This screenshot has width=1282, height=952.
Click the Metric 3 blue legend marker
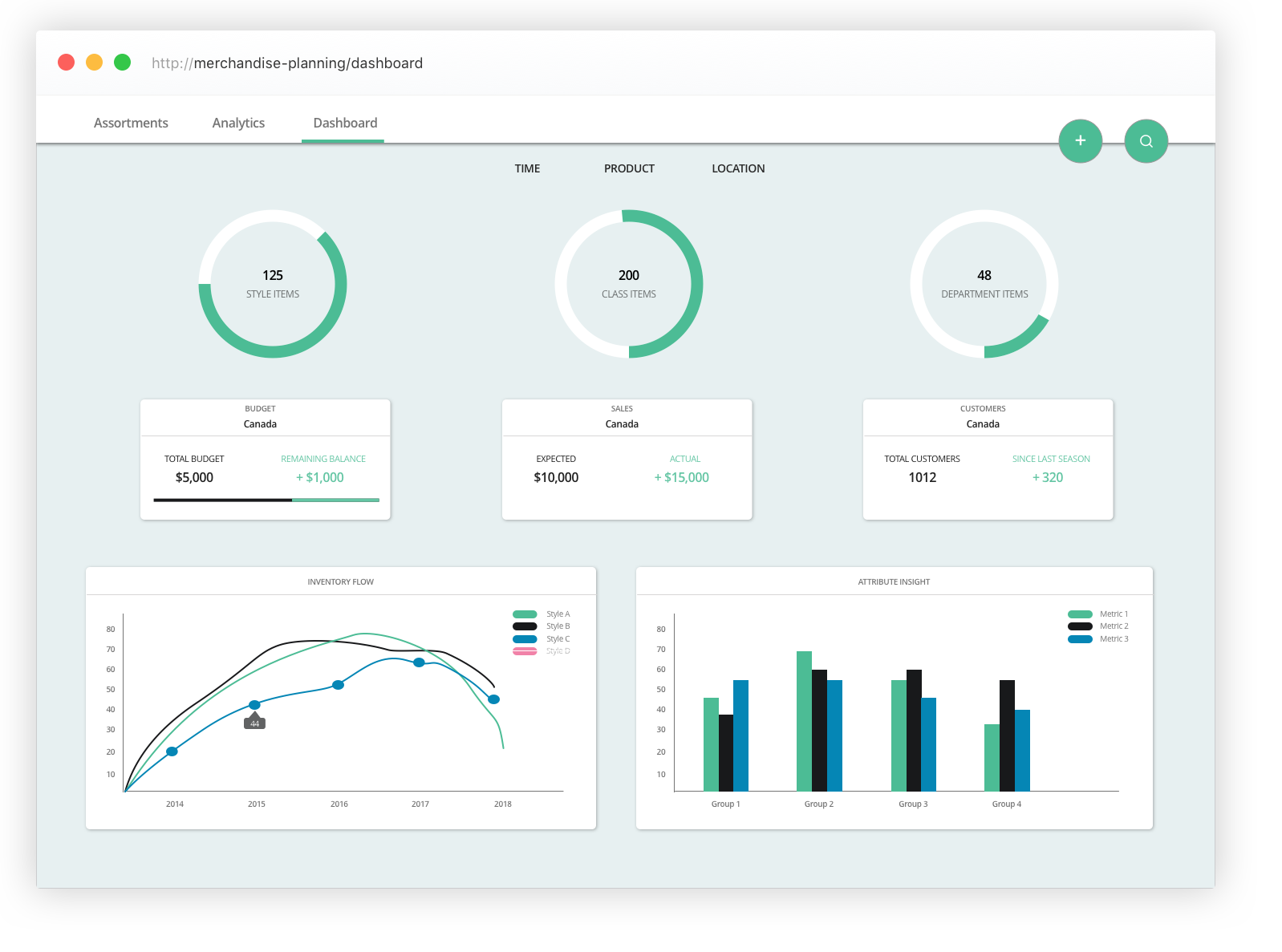[x=1080, y=639]
